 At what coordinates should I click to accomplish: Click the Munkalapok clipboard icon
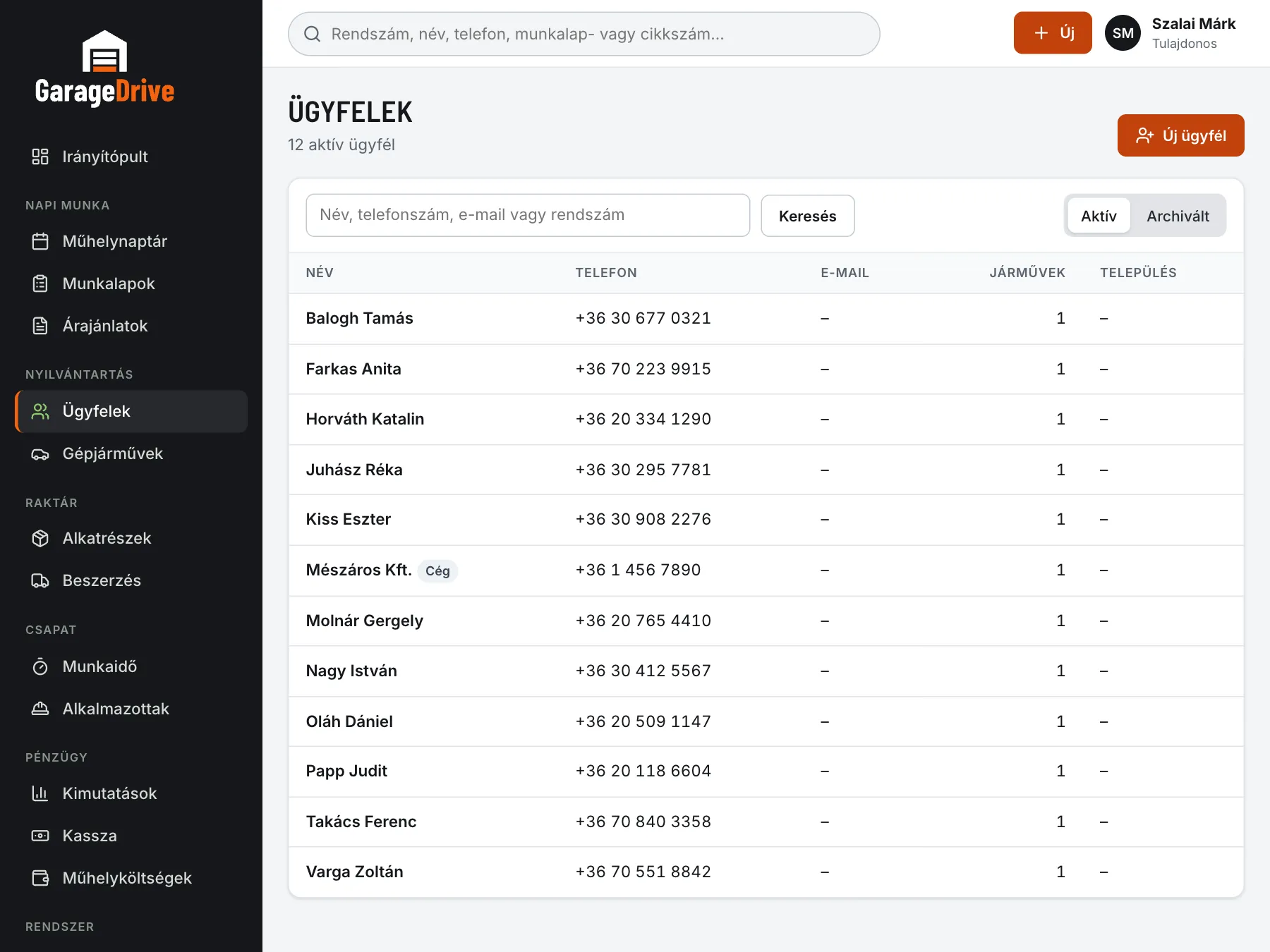(40, 283)
